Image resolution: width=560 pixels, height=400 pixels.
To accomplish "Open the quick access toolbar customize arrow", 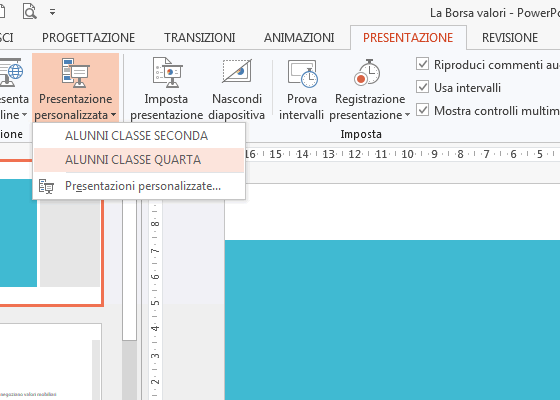I will click(x=52, y=12).
